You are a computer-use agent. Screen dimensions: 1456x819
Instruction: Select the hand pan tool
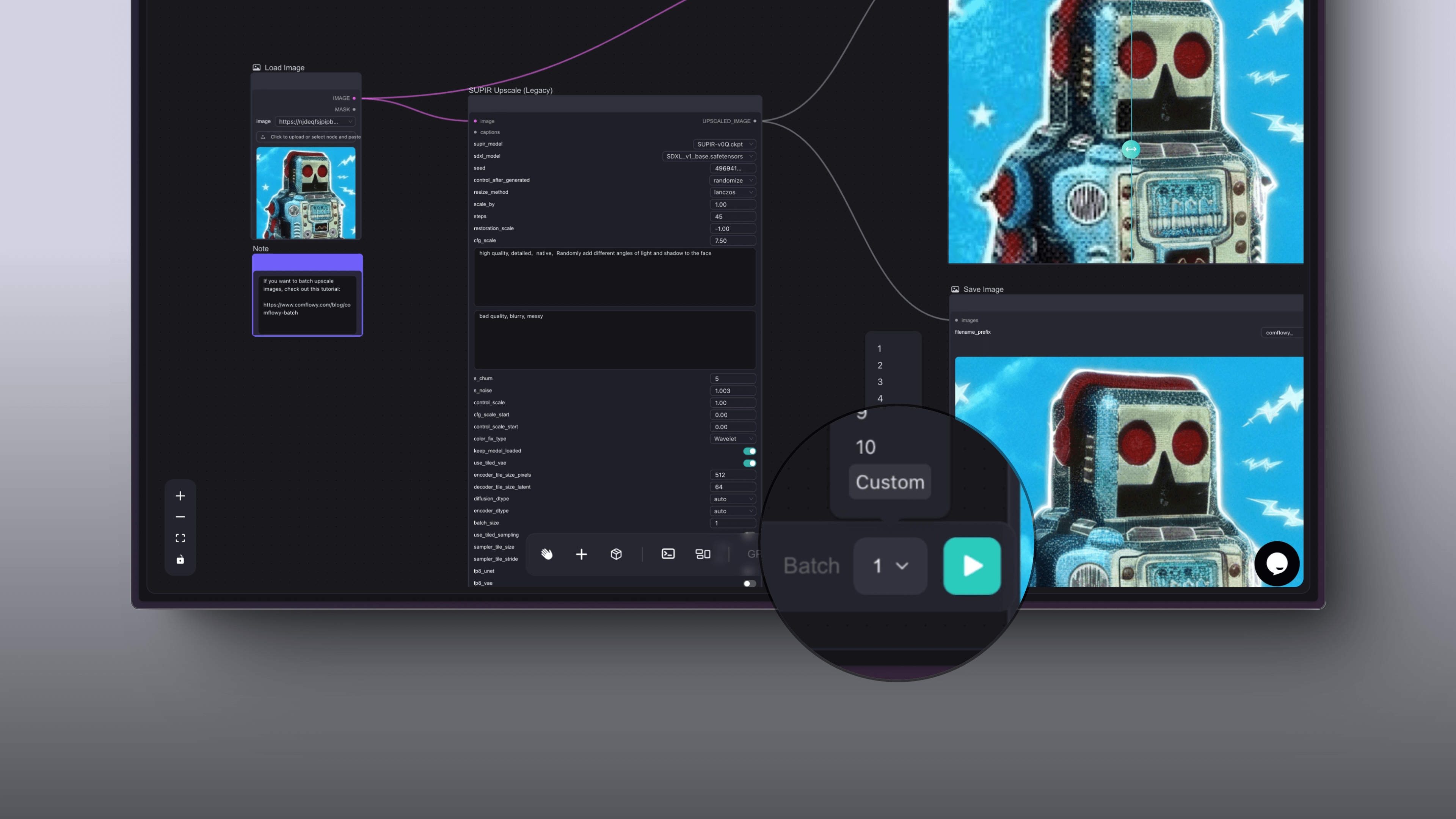click(546, 554)
